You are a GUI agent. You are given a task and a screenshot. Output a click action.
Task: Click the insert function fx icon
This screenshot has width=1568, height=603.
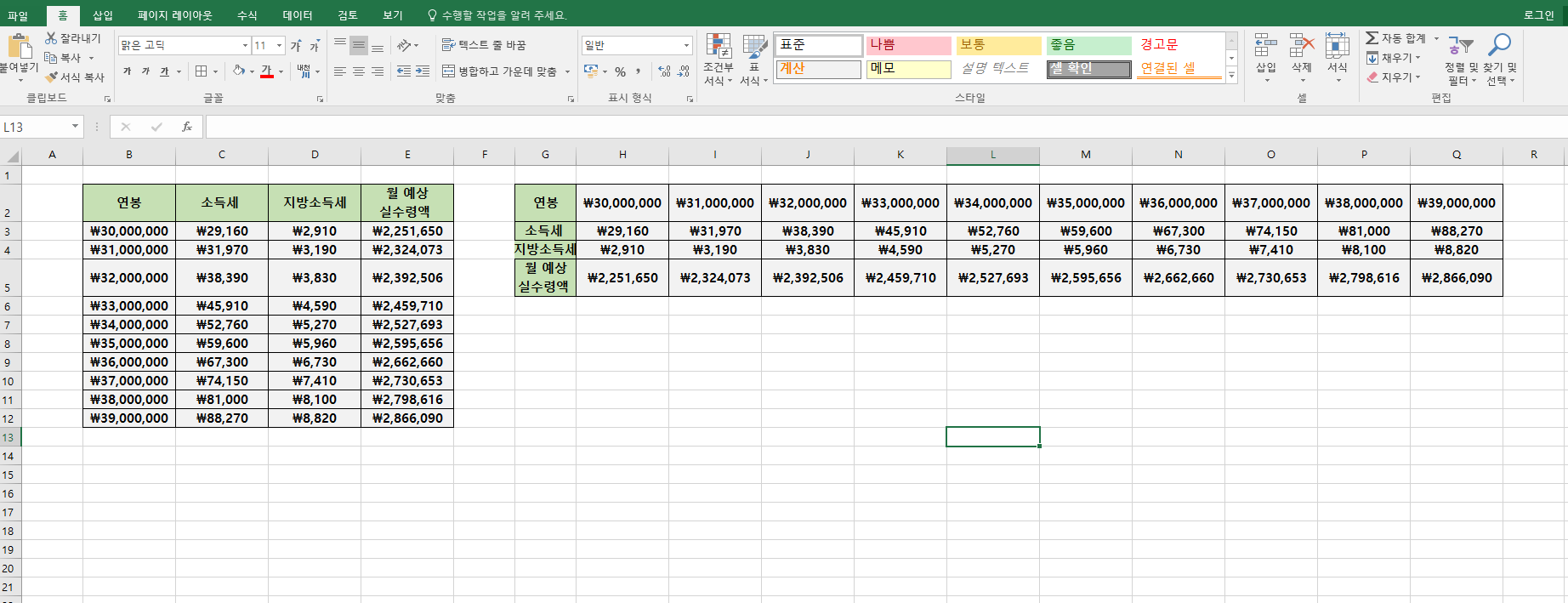(187, 127)
